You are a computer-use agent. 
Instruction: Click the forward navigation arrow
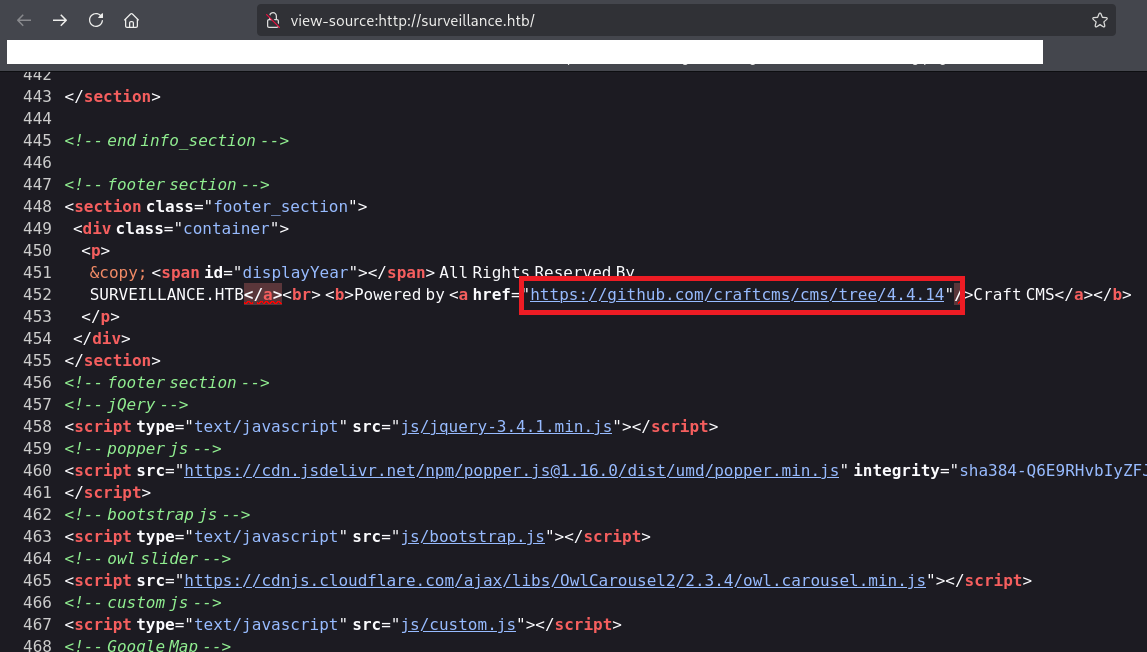(x=60, y=20)
